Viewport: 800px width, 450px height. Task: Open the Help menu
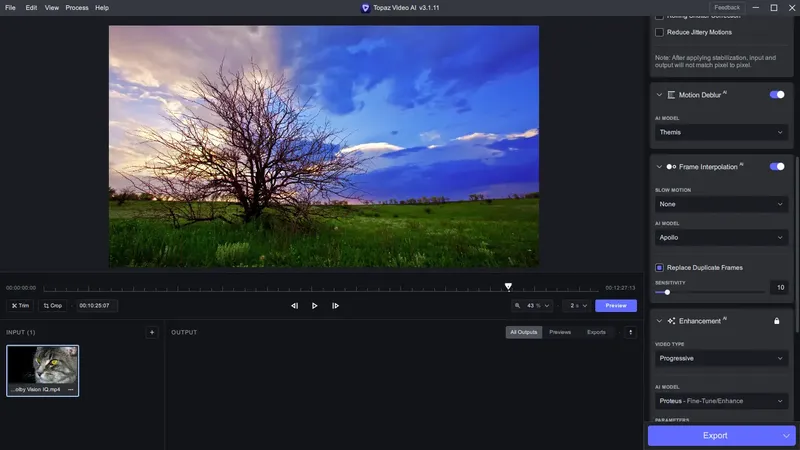coord(102,8)
